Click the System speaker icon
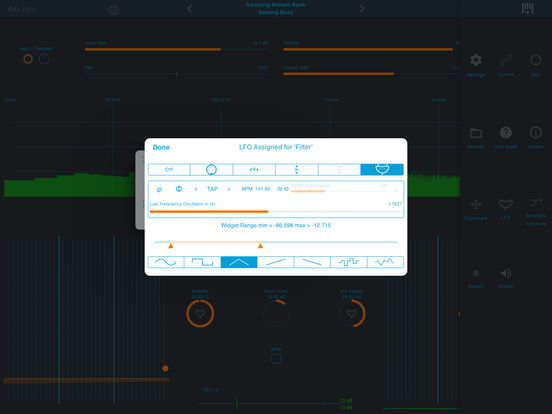The height and width of the screenshot is (414, 552). coord(506,274)
